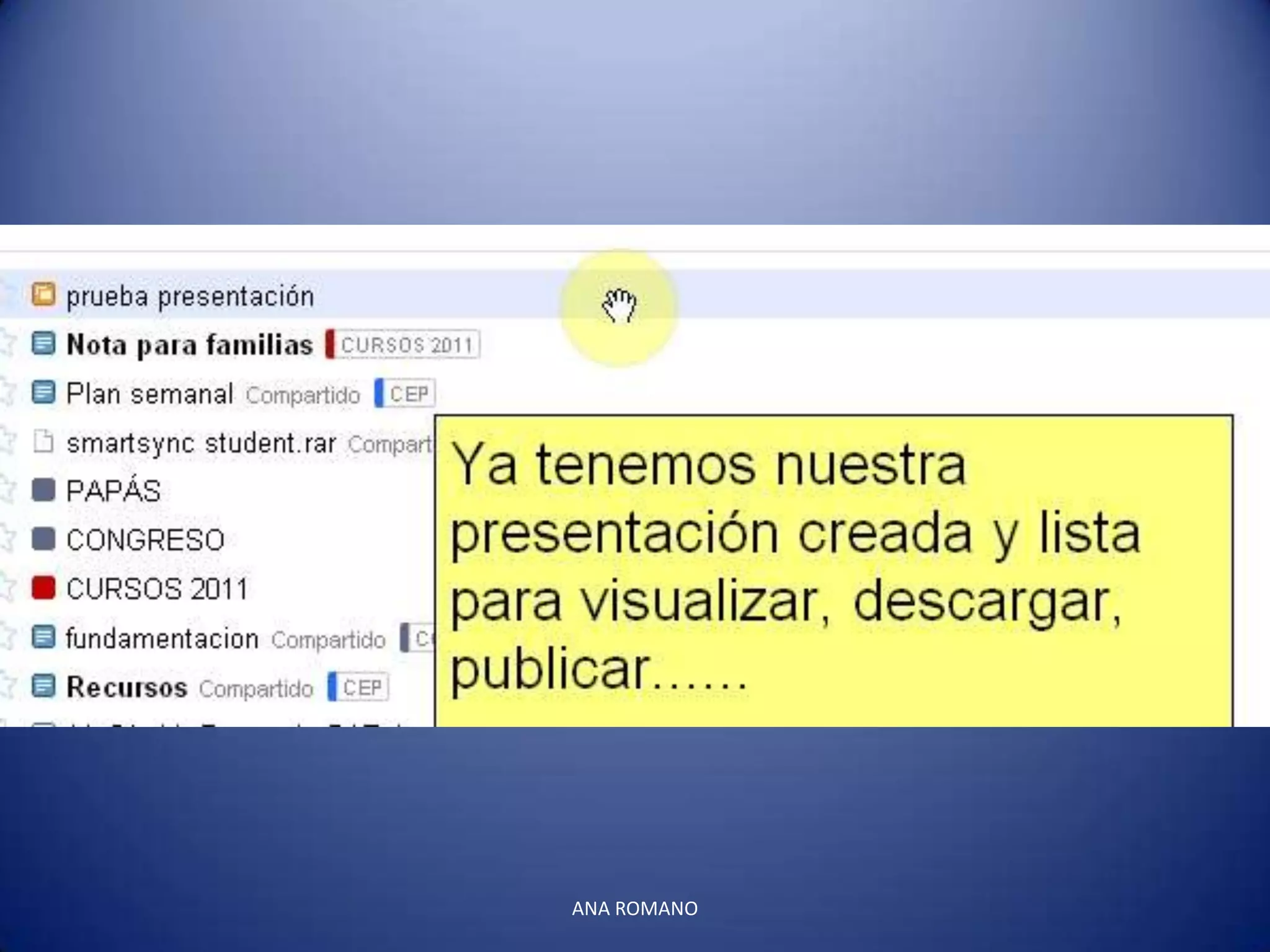Click the orange presentation icon beside prueba presentación
The image size is (1270, 952).
pyautogui.click(x=43, y=294)
